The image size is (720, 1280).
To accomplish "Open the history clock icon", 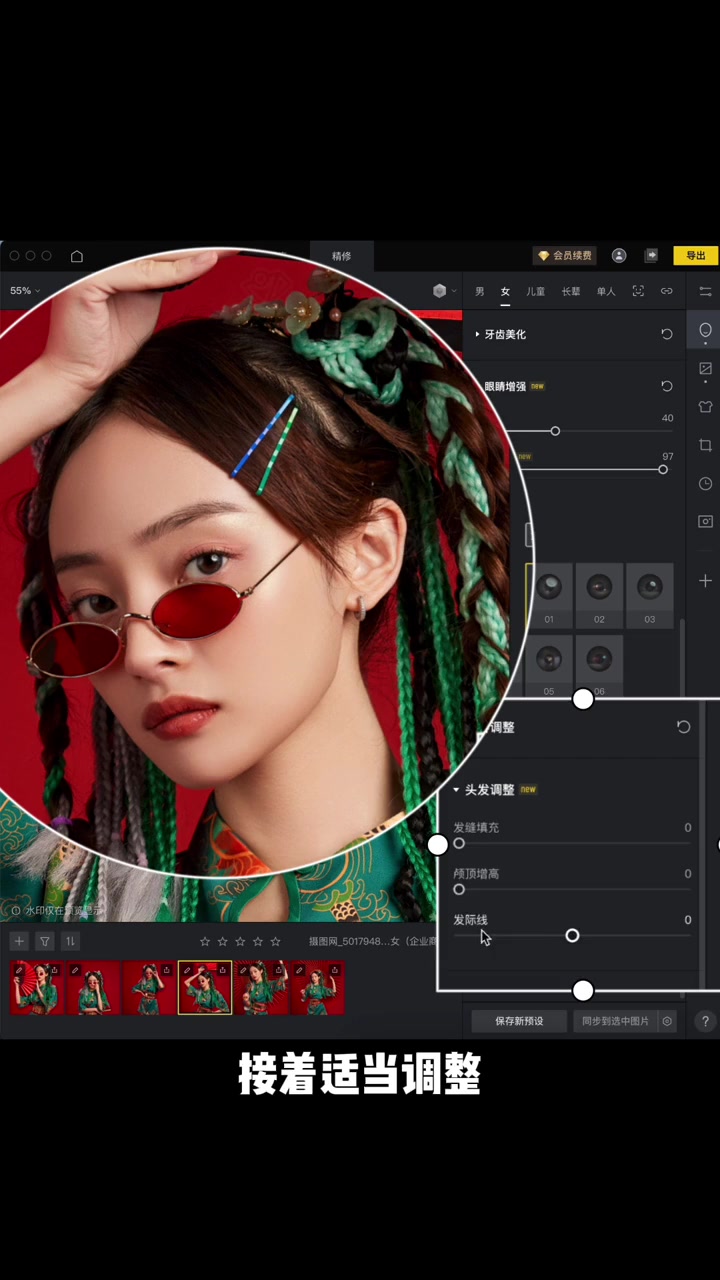I will [705, 483].
